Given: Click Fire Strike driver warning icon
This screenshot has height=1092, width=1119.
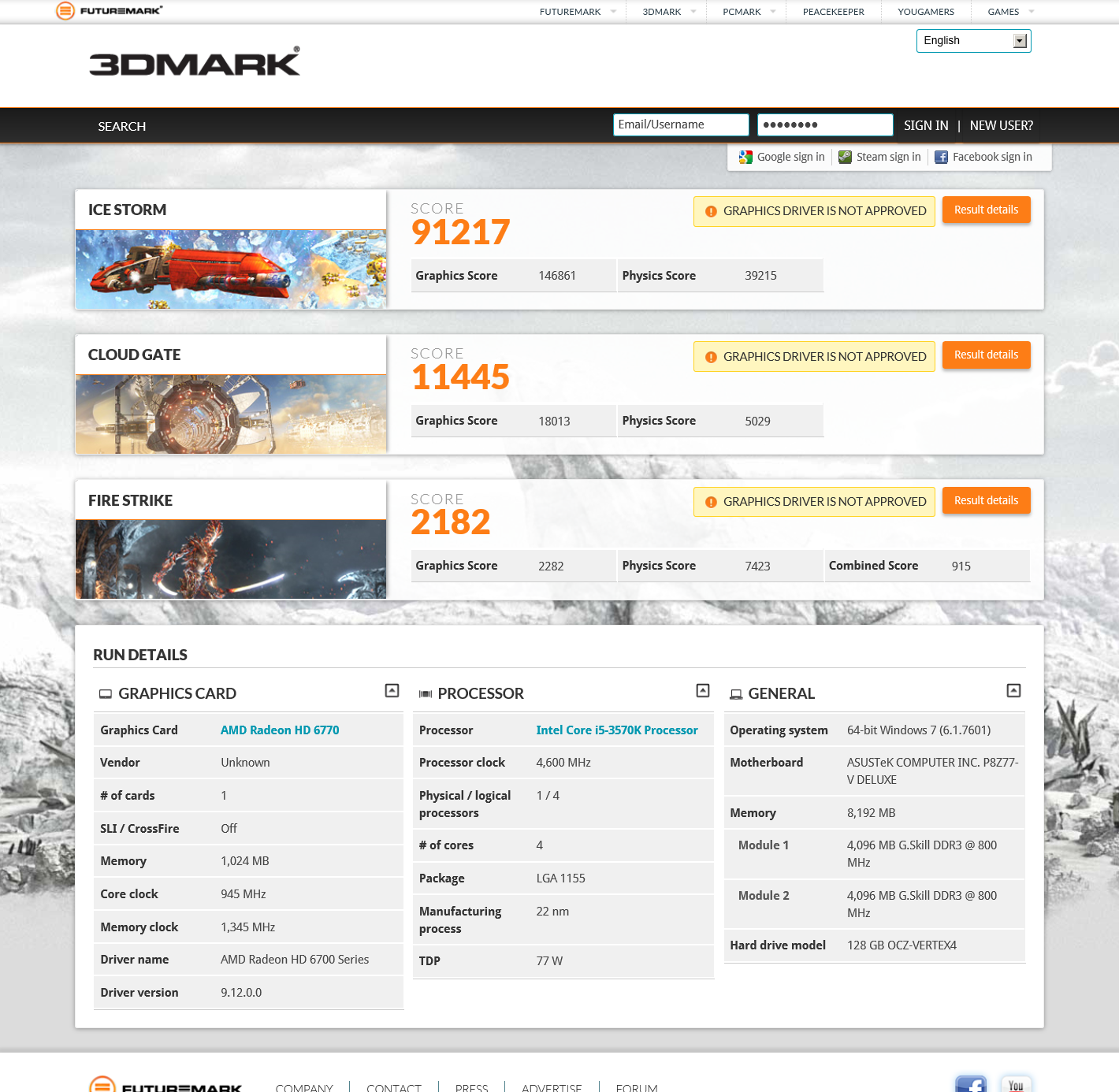Looking at the screenshot, I should [x=711, y=502].
